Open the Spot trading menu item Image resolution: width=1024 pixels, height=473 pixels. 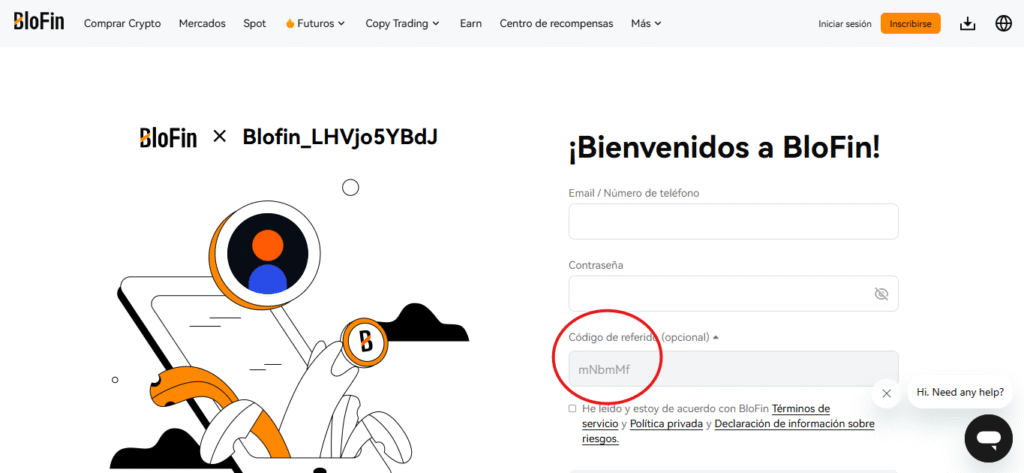click(x=255, y=24)
